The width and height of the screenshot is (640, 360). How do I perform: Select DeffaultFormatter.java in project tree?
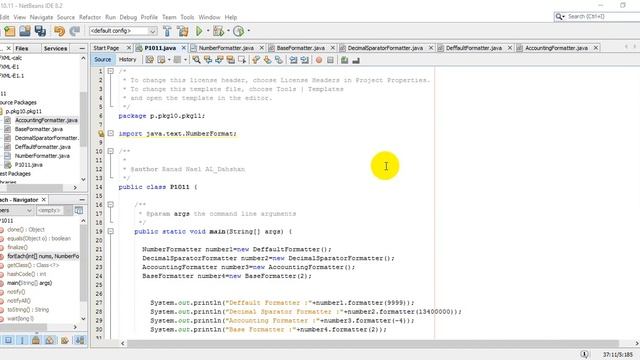[42, 147]
